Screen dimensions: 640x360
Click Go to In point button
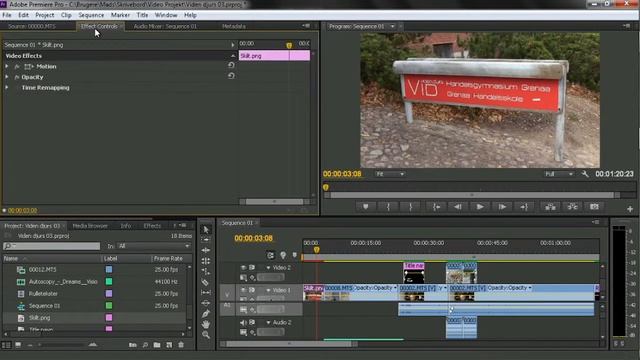[436, 207]
